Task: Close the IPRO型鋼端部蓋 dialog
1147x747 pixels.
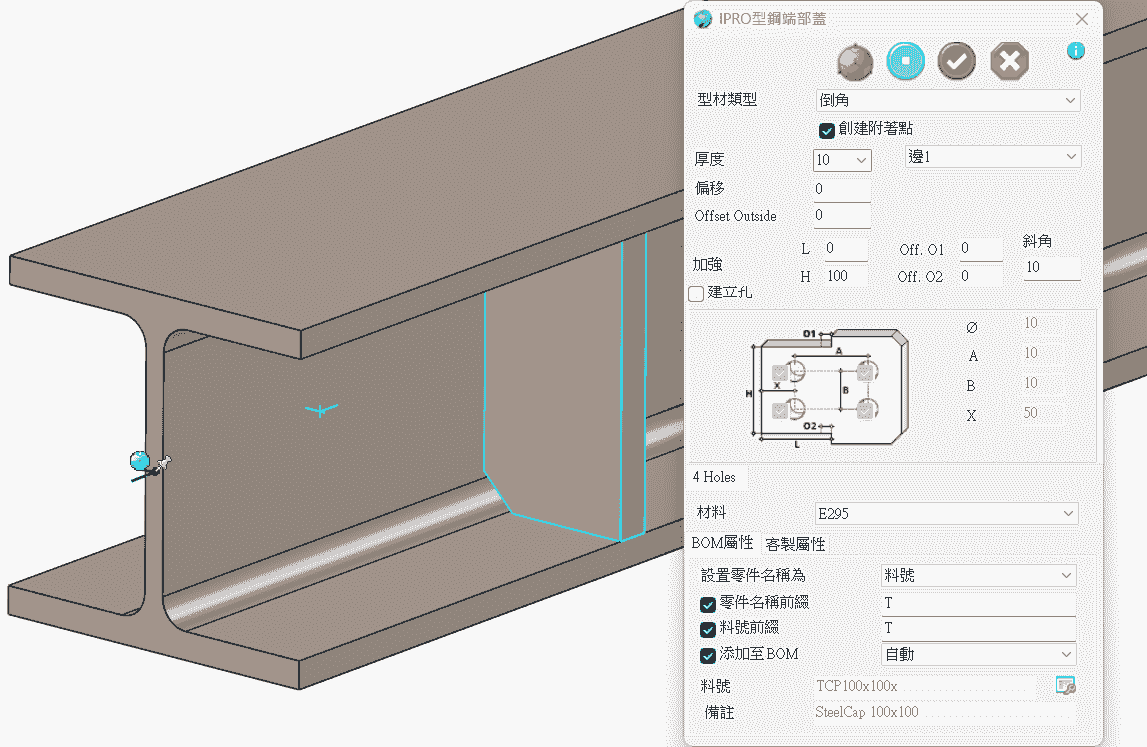Action: [1082, 19]
